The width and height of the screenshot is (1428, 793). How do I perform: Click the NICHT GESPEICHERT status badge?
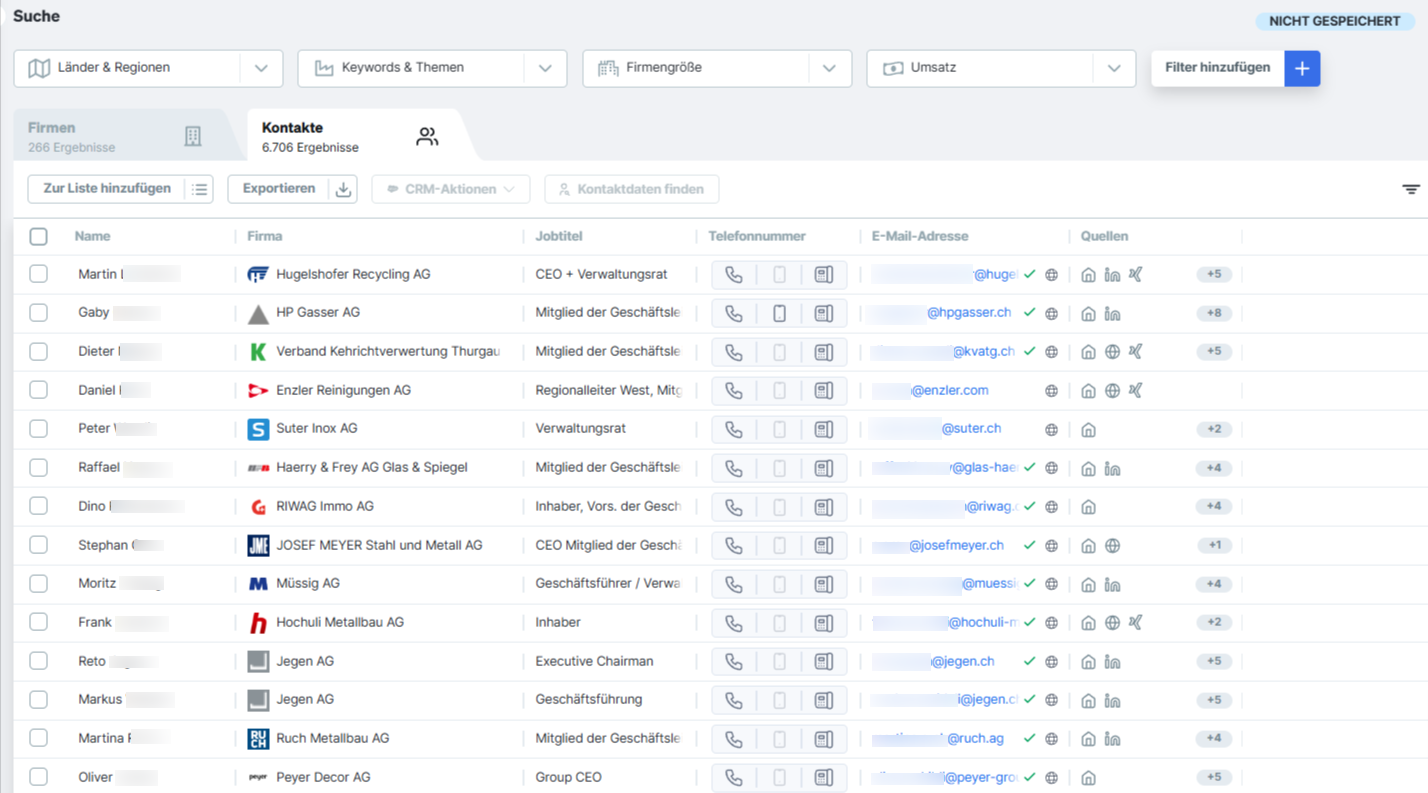[x=1334, y=21]
